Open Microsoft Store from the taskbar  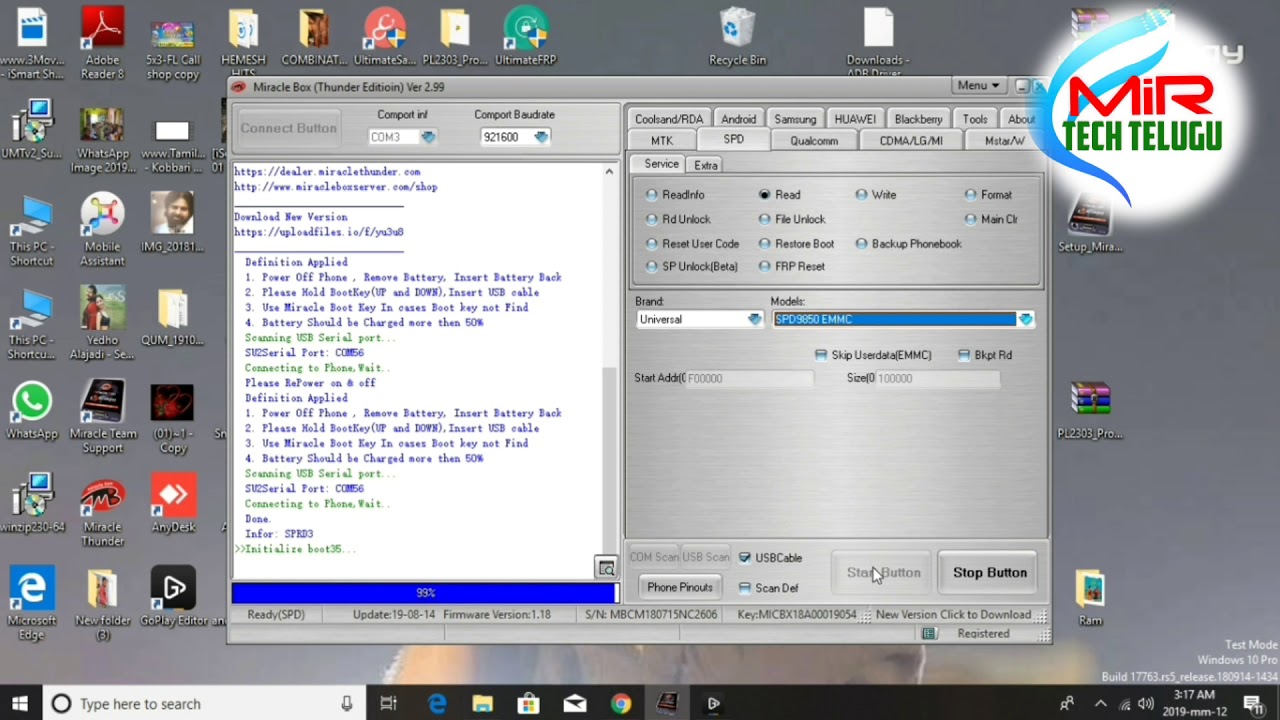pyautogui.click(x=529, y=703)
